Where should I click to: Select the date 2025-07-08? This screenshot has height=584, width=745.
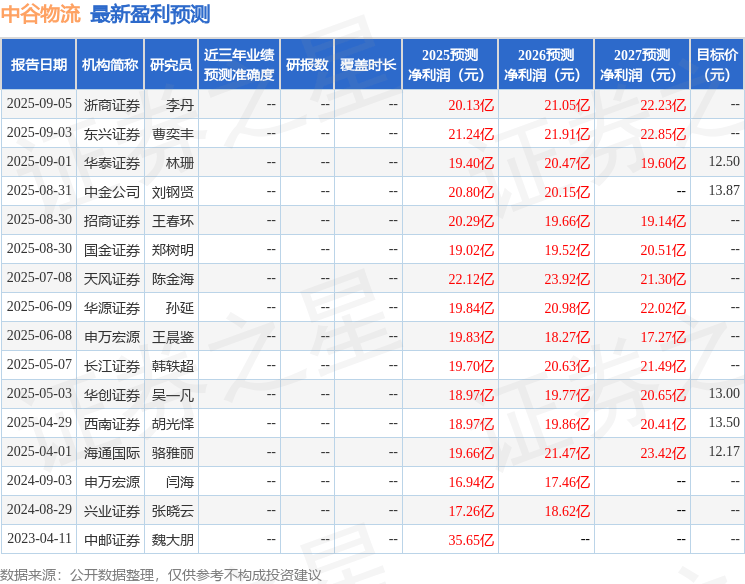(x=39, y=278)
